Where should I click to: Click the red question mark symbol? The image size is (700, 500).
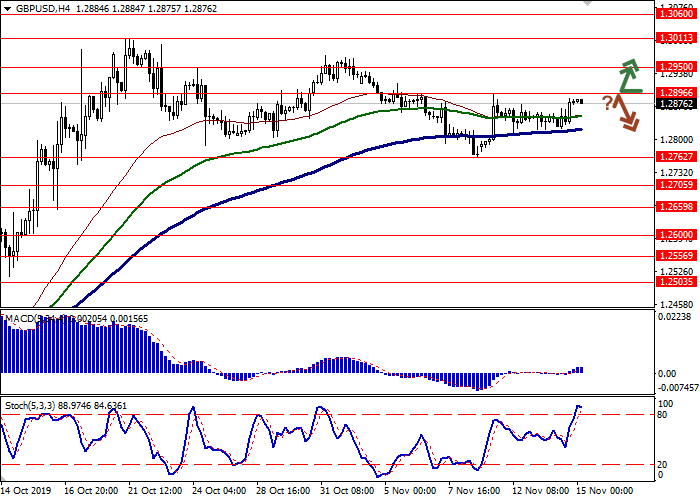pos(606,102)
